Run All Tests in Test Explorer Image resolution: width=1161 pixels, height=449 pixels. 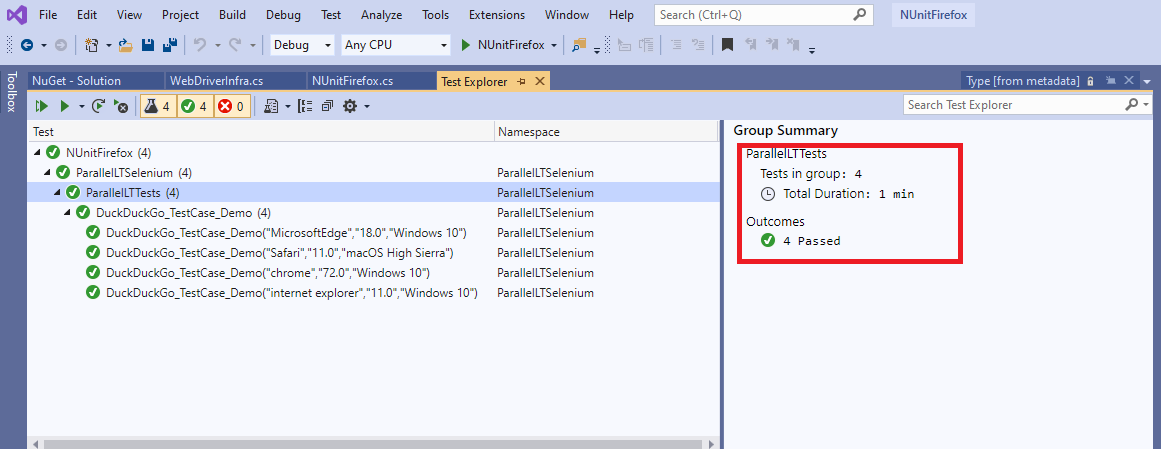41,107
